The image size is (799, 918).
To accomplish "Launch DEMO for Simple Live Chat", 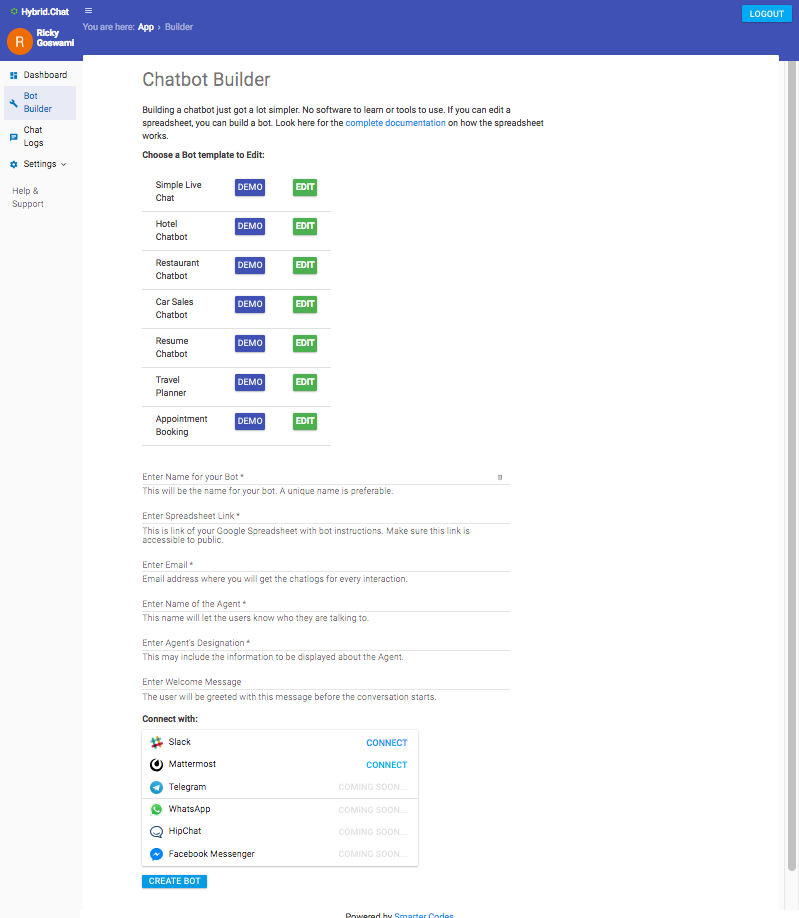I will 250,187.
